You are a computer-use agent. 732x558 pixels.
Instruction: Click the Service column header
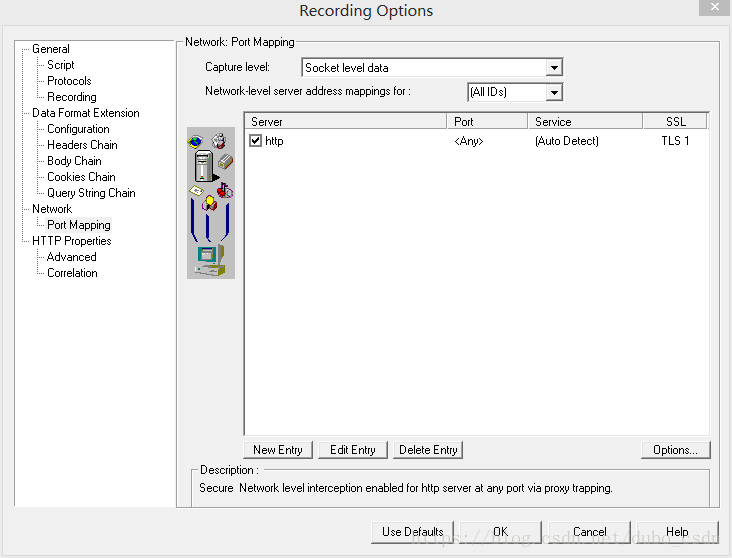click(x=585, y=121)
